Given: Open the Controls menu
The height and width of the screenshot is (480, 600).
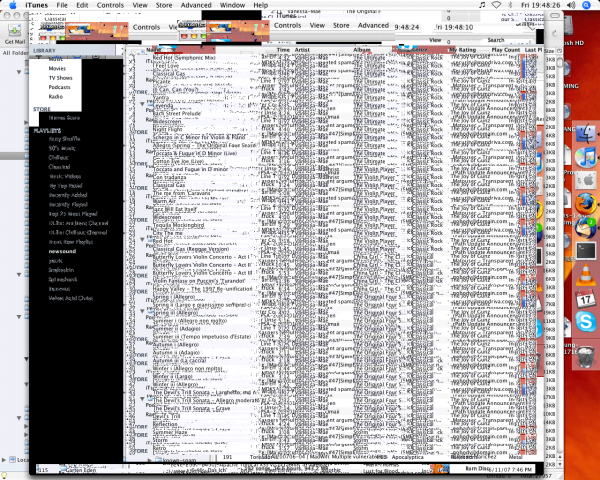Looking at the screenshot, I should pyautogui.click(x=111, y=6).
